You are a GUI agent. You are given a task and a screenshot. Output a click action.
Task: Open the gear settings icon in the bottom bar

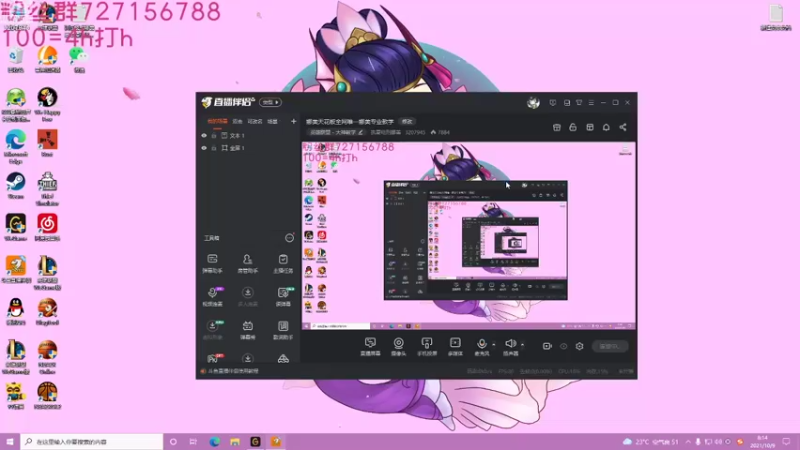579,346
